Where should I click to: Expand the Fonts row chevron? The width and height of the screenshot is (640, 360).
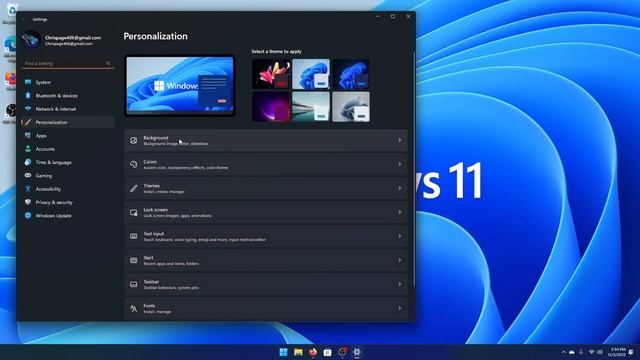(400, 309)
